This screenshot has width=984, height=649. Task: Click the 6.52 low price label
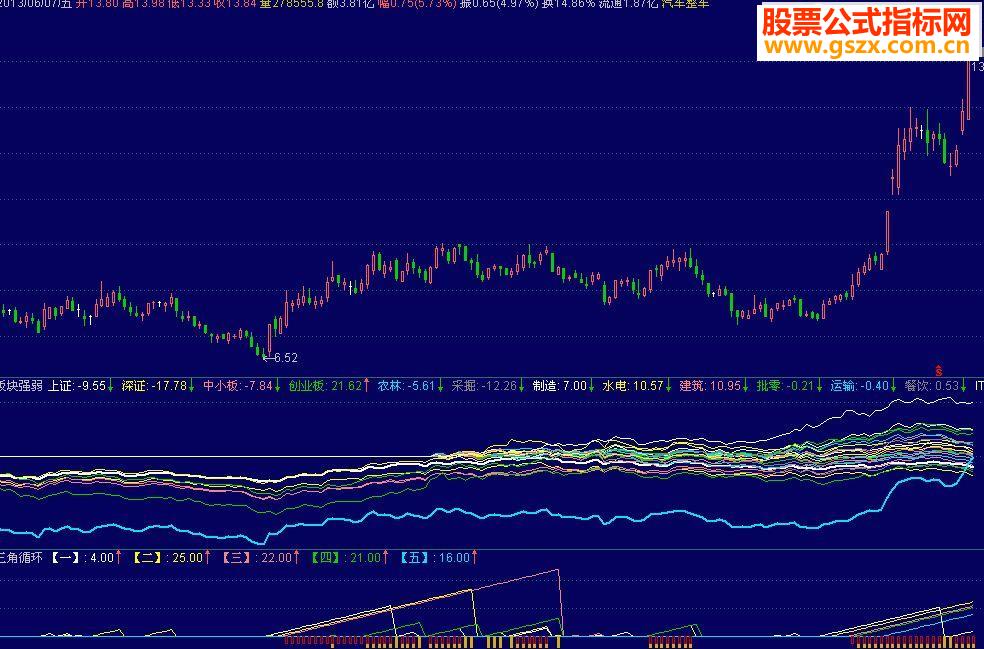(x=286, y=358)
